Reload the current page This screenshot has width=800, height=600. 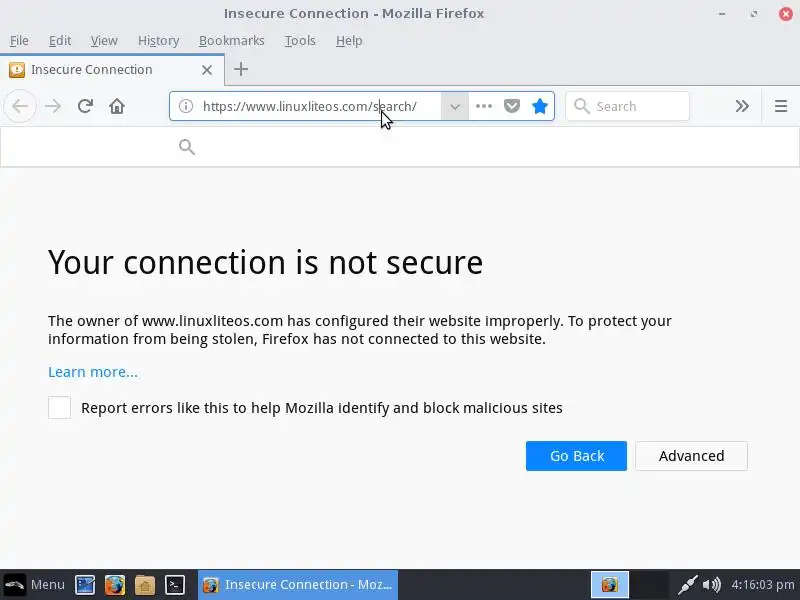pos(85,106)
